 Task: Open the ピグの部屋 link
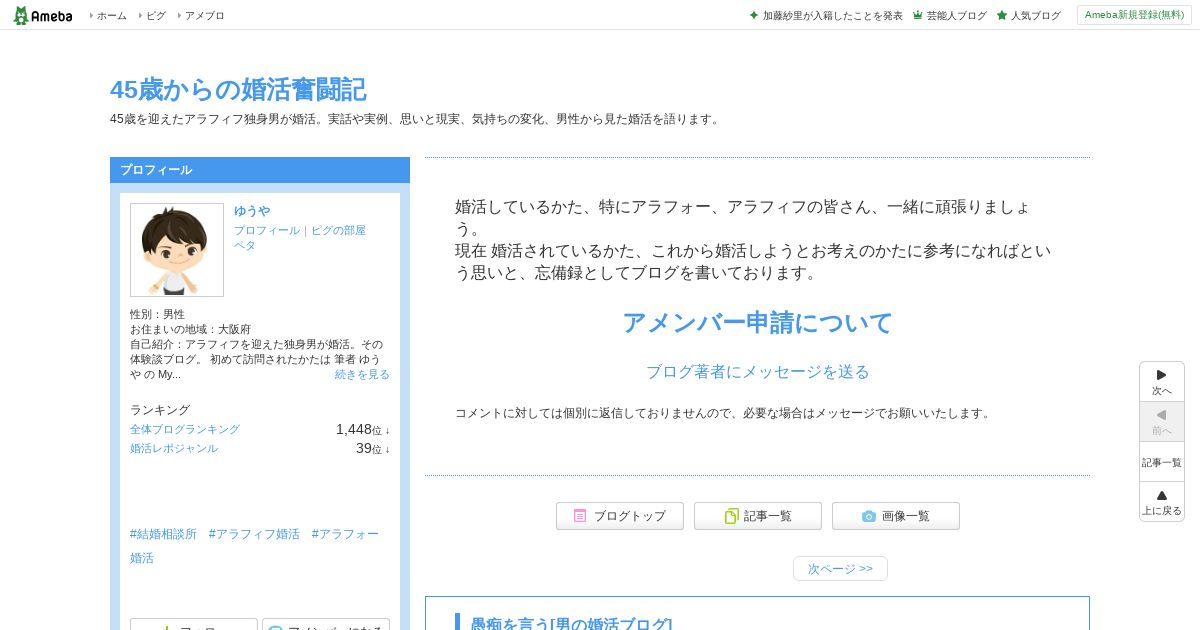click(338, 230)
